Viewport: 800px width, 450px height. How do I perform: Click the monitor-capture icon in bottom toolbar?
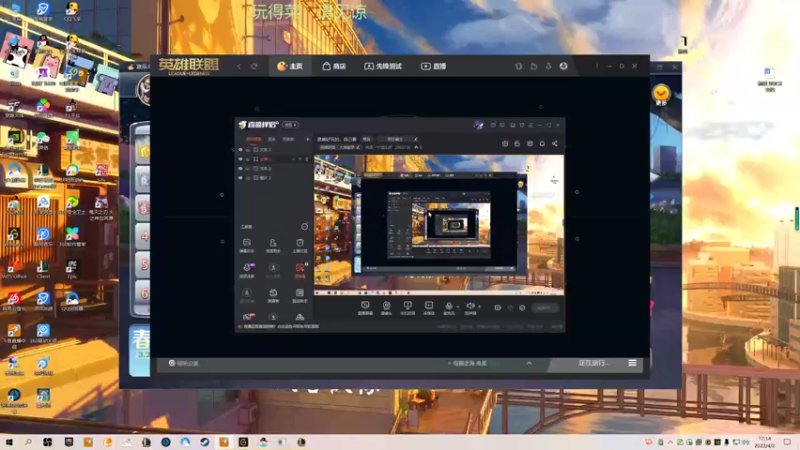pos(365,307)
